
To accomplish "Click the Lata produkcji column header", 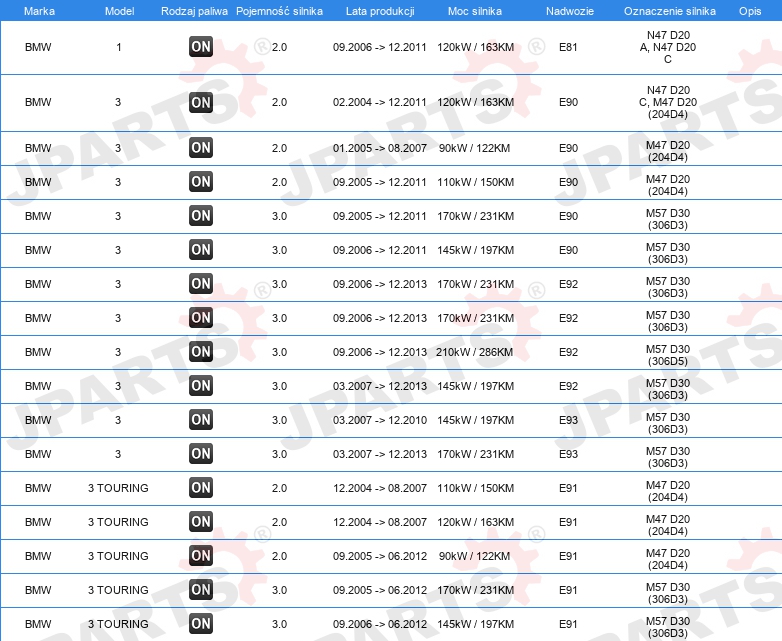I will pos(380,11).
